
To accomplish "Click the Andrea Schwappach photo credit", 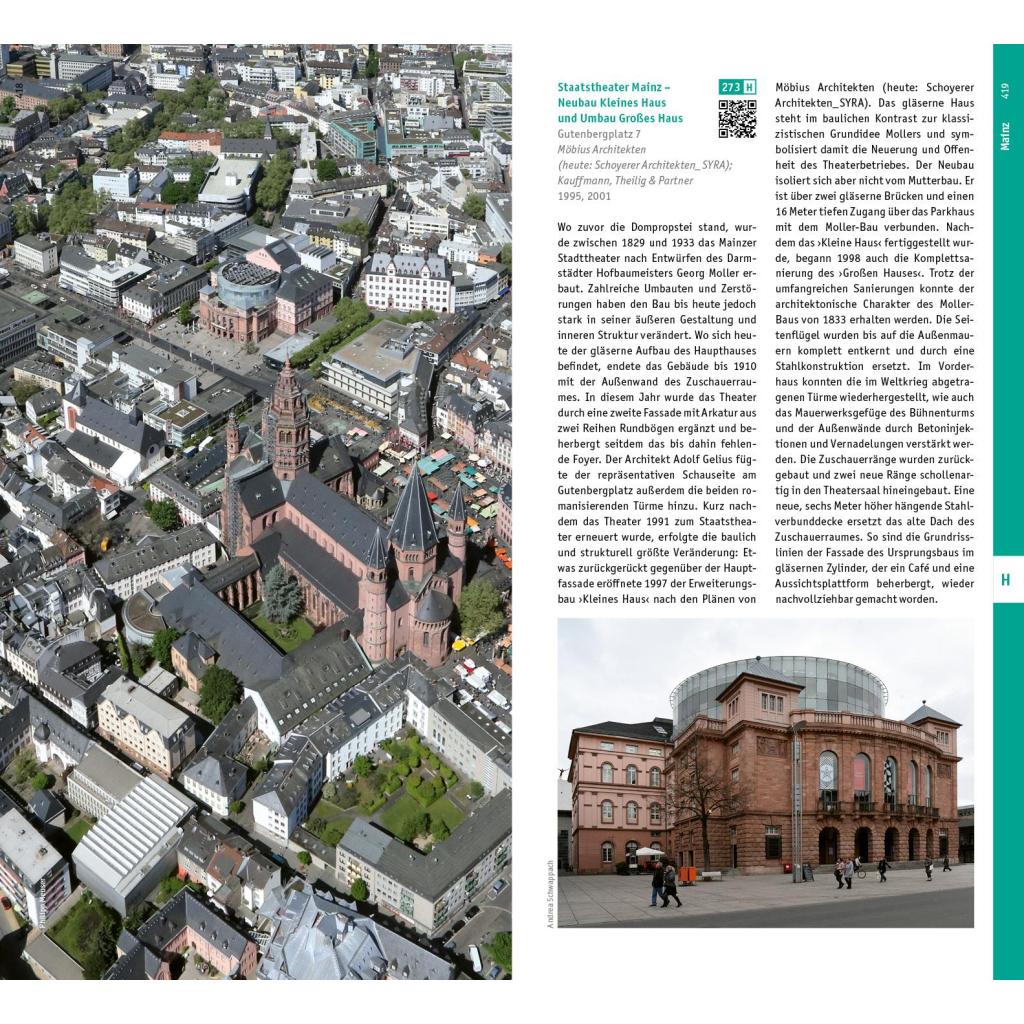I will (550, 892).
